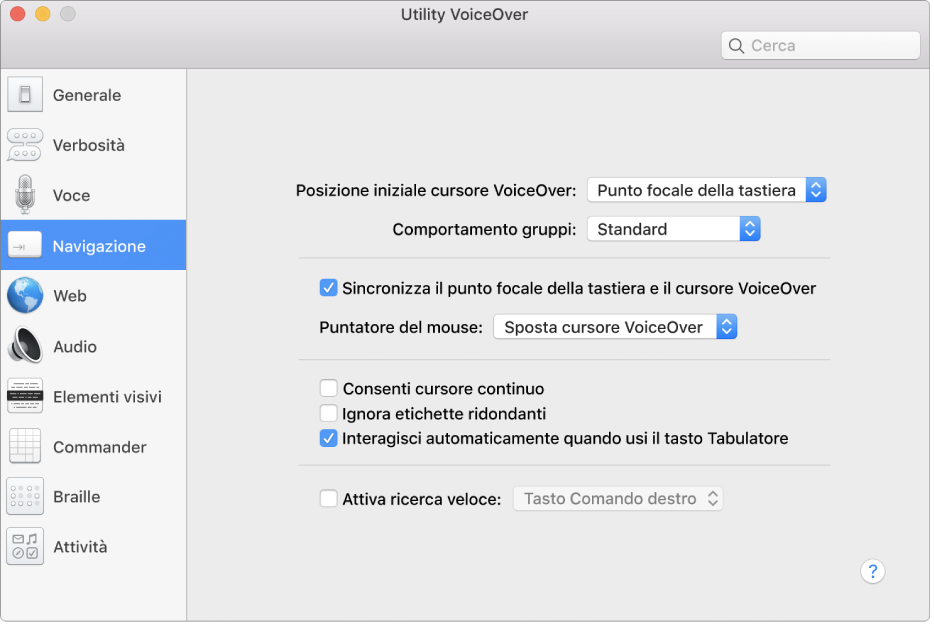Open the Attività pane

click(24, 546)
